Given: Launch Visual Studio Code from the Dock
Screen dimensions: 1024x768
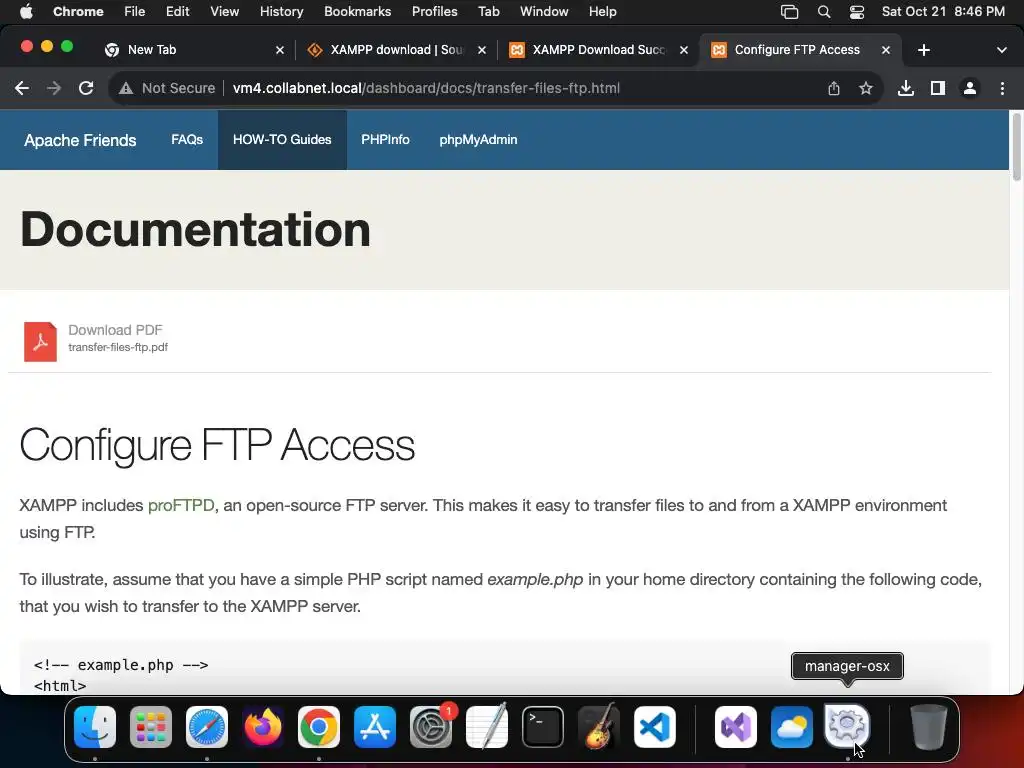Looking at the screenshot, I should coord(655,727).
